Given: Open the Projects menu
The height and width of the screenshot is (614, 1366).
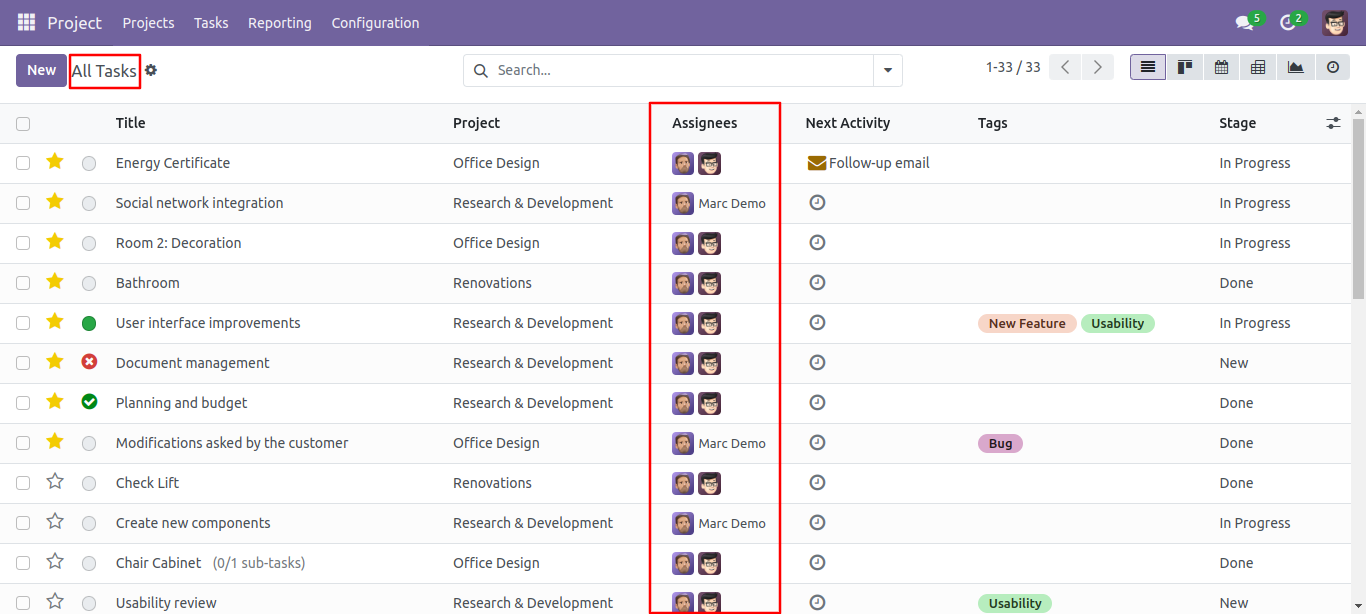Looking at the screenshot, I should coord(148,22).
